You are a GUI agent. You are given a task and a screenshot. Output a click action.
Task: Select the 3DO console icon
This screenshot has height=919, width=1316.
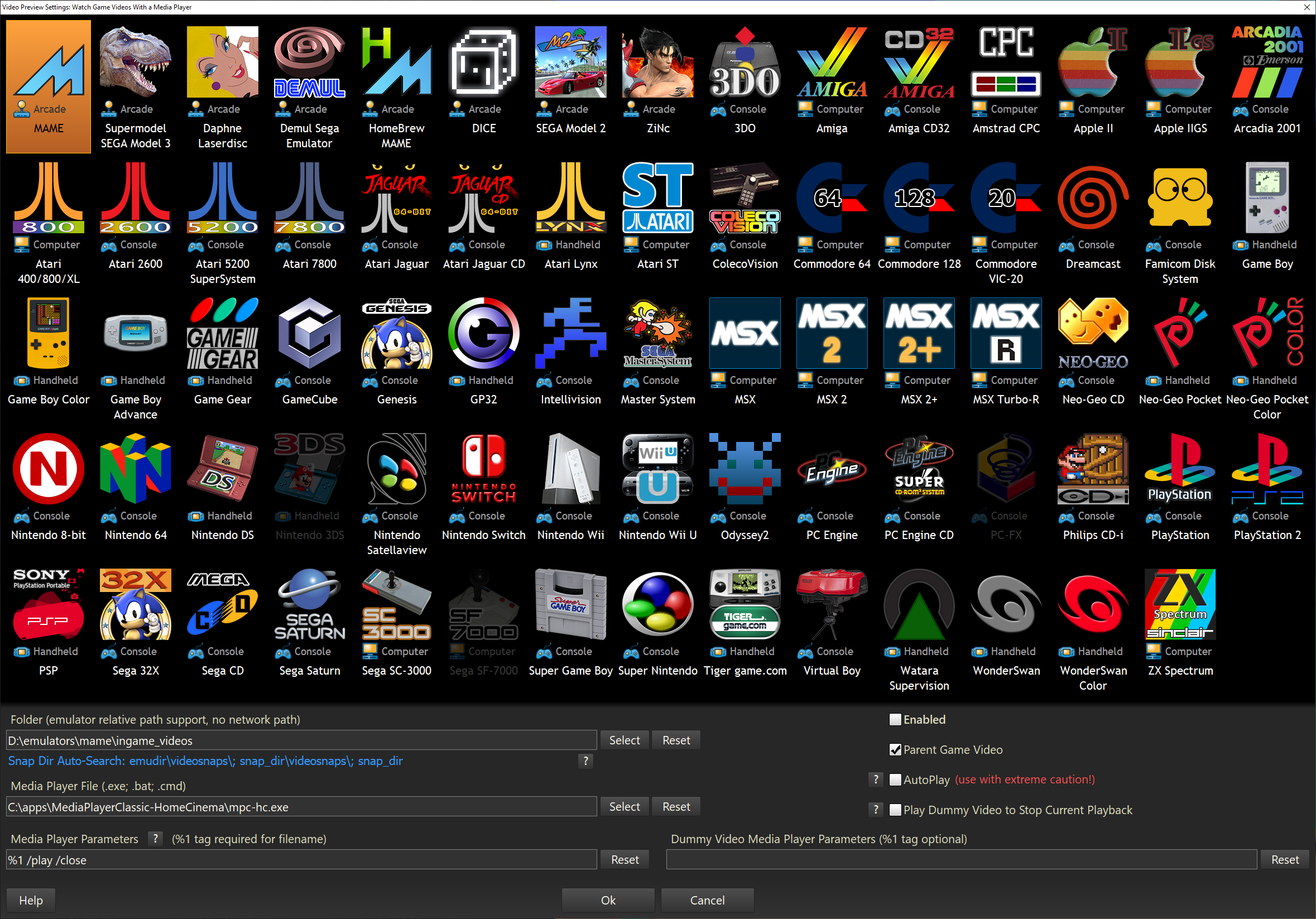coord(745,63)
